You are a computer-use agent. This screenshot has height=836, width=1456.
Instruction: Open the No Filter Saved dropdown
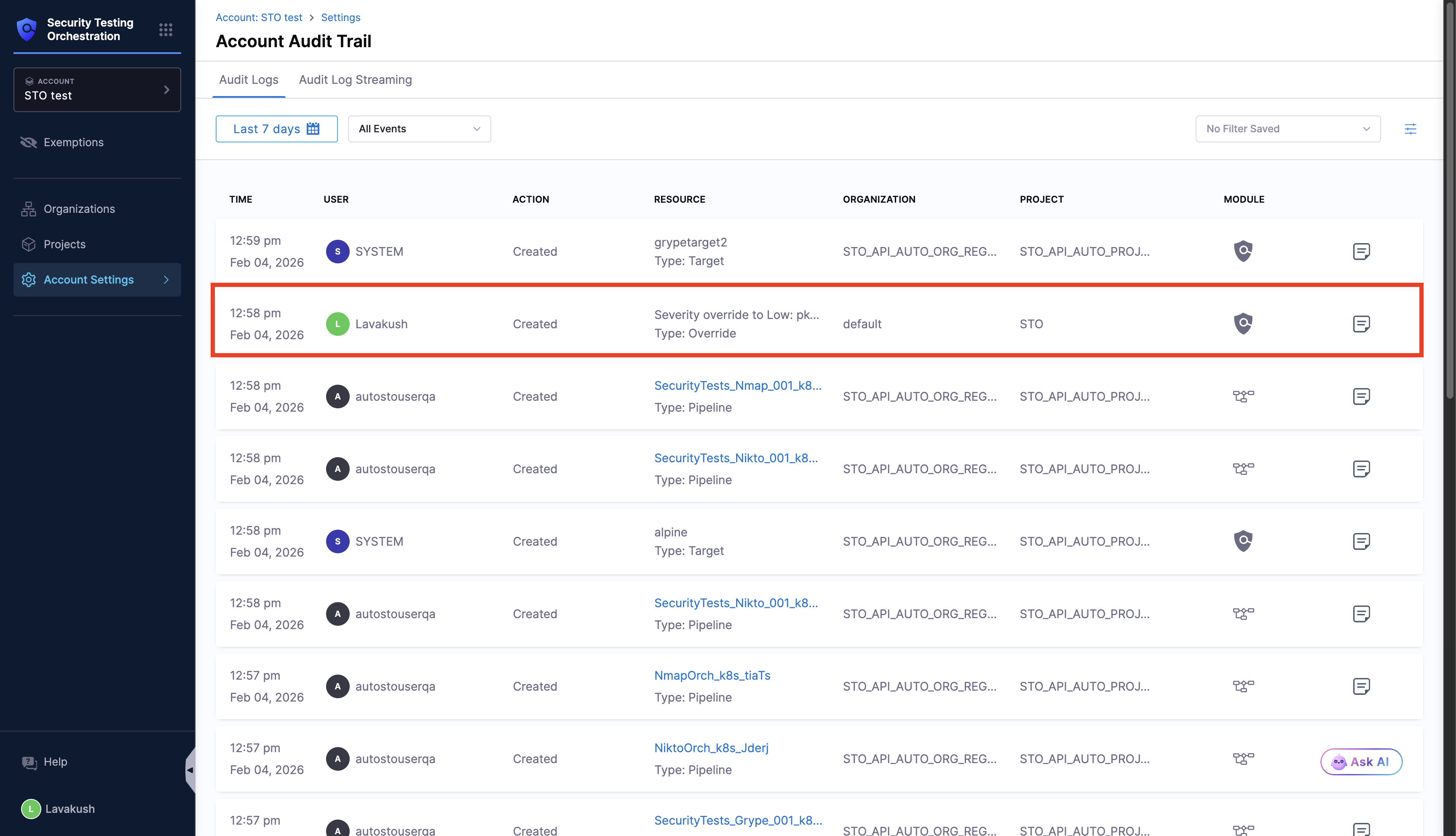(1287, 129)
